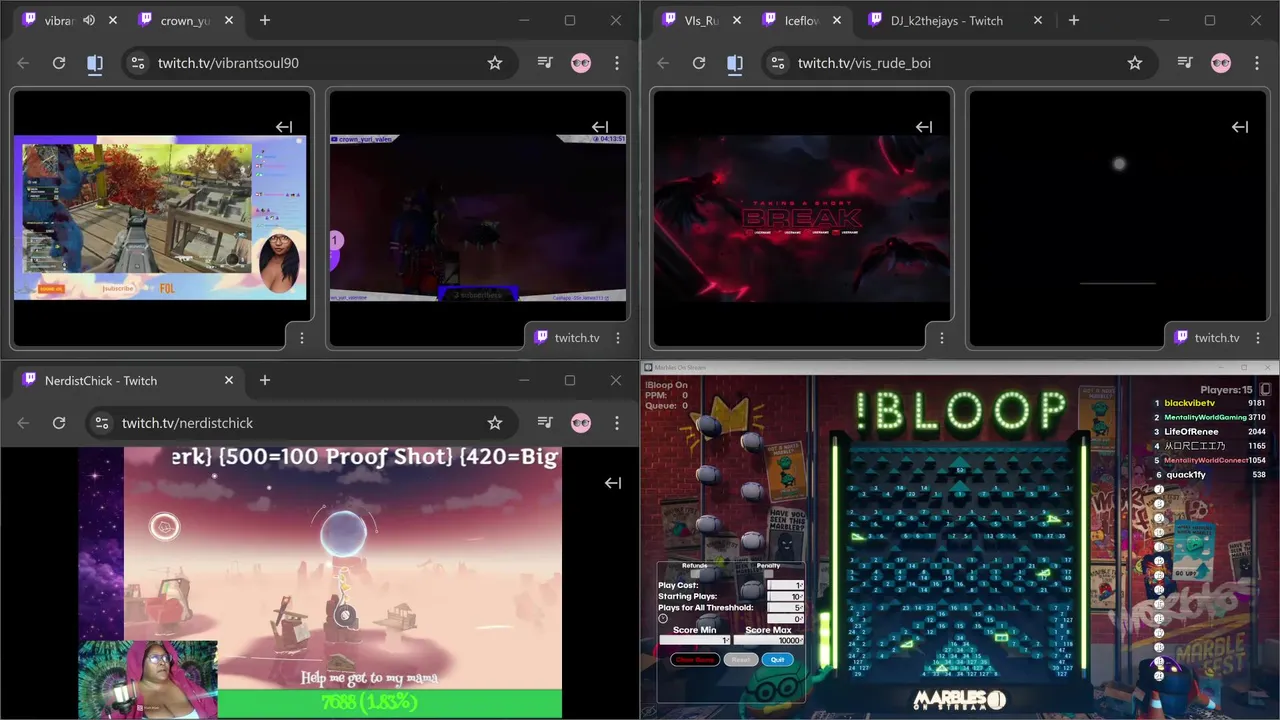1280x720 pixels.
Task: Open profile avatar in vis_rude_boi window
Action: [1221, 63]
